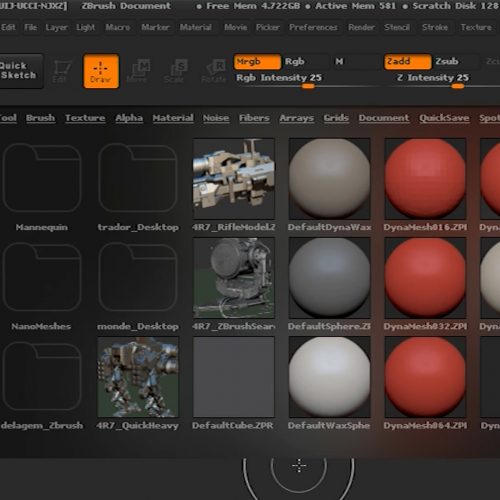Switch to the Document tab in LightBox
The width and height of the screenshot is (500, 500).
click(x=384, y=118)
